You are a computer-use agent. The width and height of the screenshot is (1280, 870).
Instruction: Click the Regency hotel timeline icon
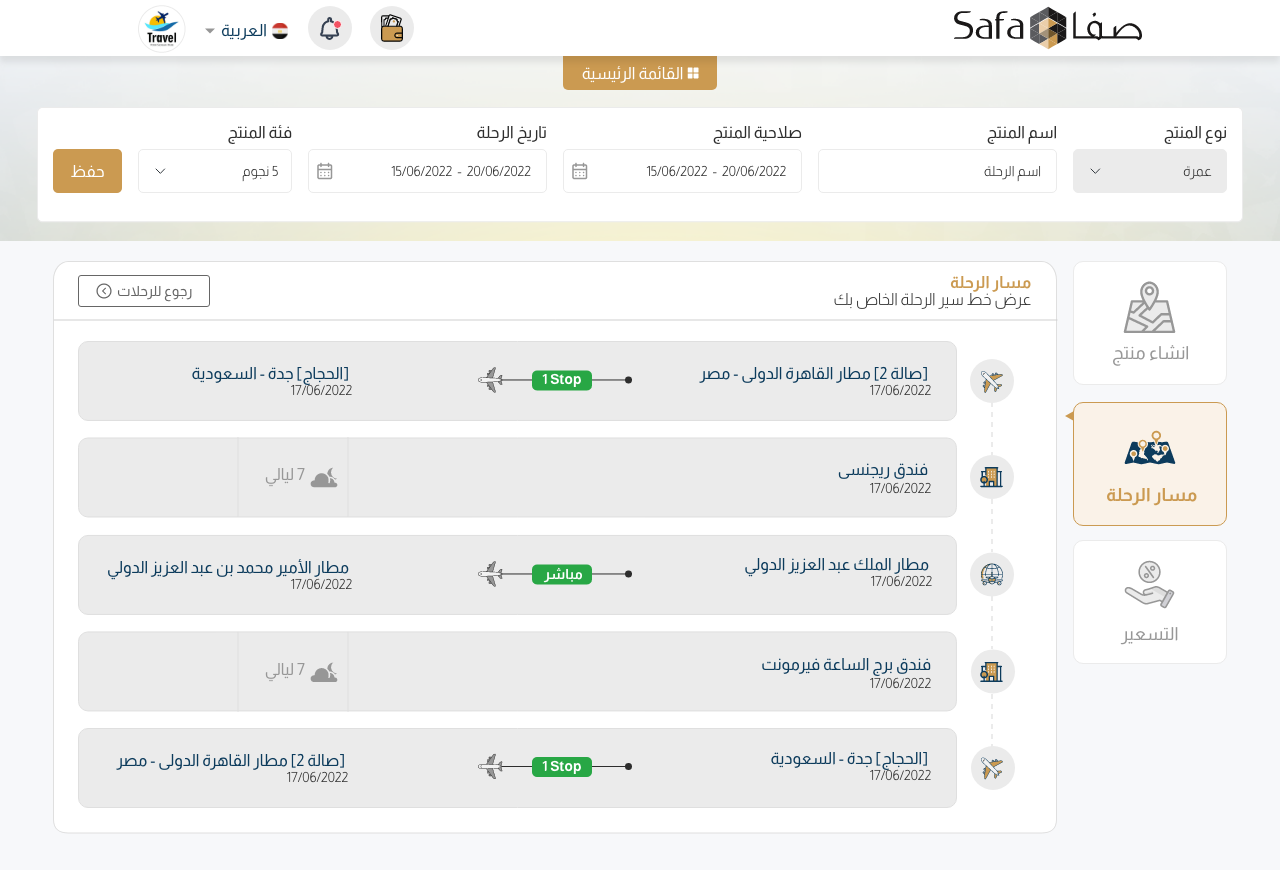point(992,477)
